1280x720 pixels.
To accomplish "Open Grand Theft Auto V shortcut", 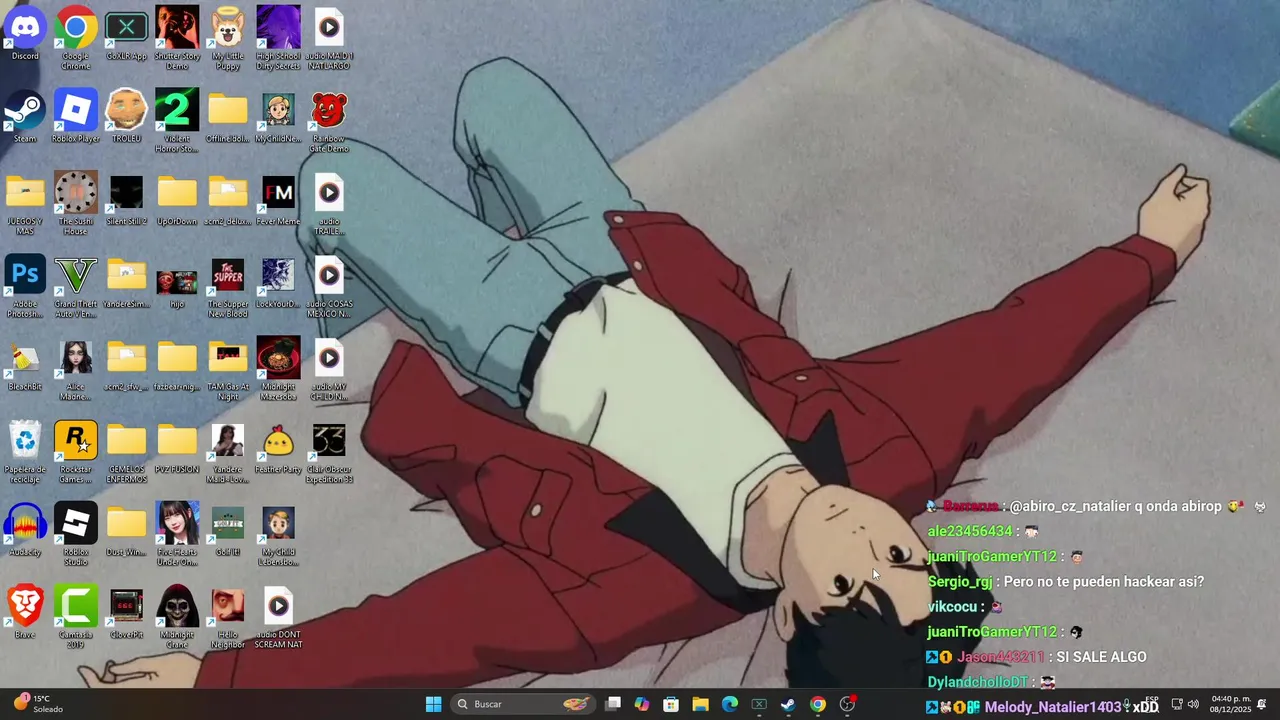I will [x=76, y=287].
